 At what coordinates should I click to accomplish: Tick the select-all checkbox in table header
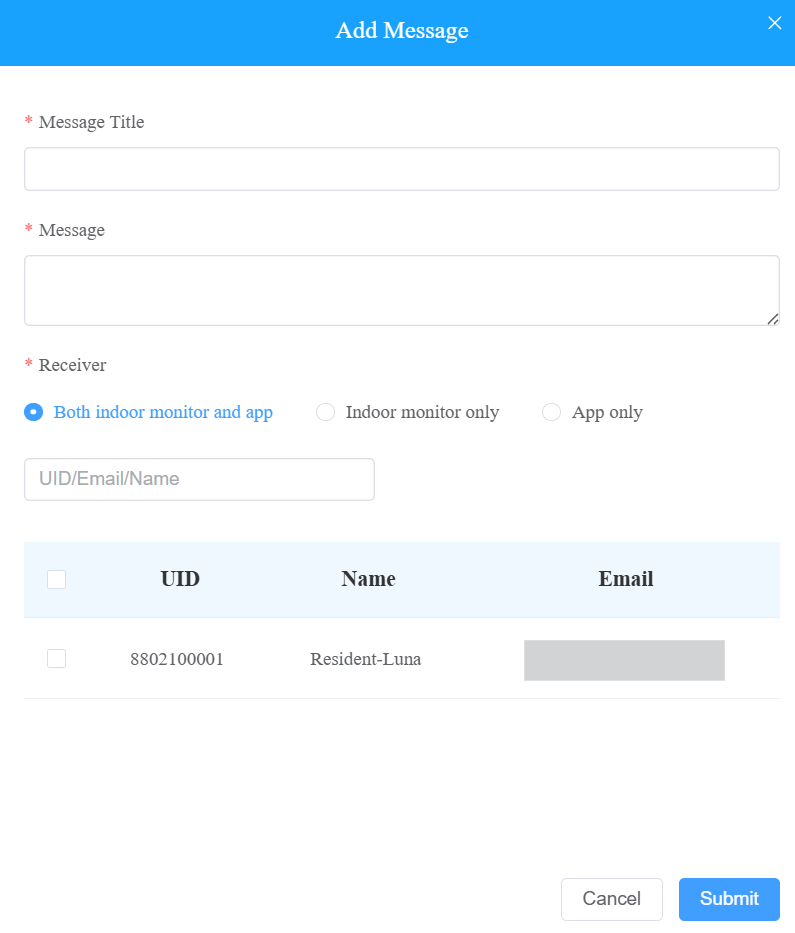tap(57, 579)
